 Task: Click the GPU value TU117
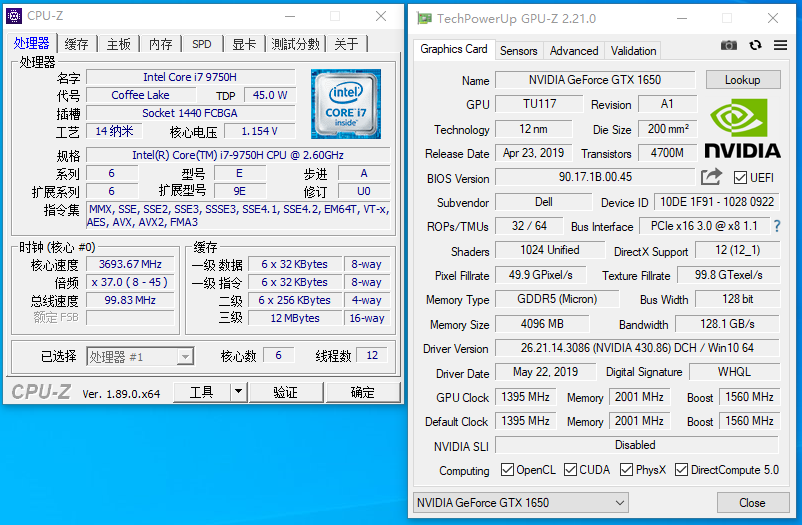(539, 104)
